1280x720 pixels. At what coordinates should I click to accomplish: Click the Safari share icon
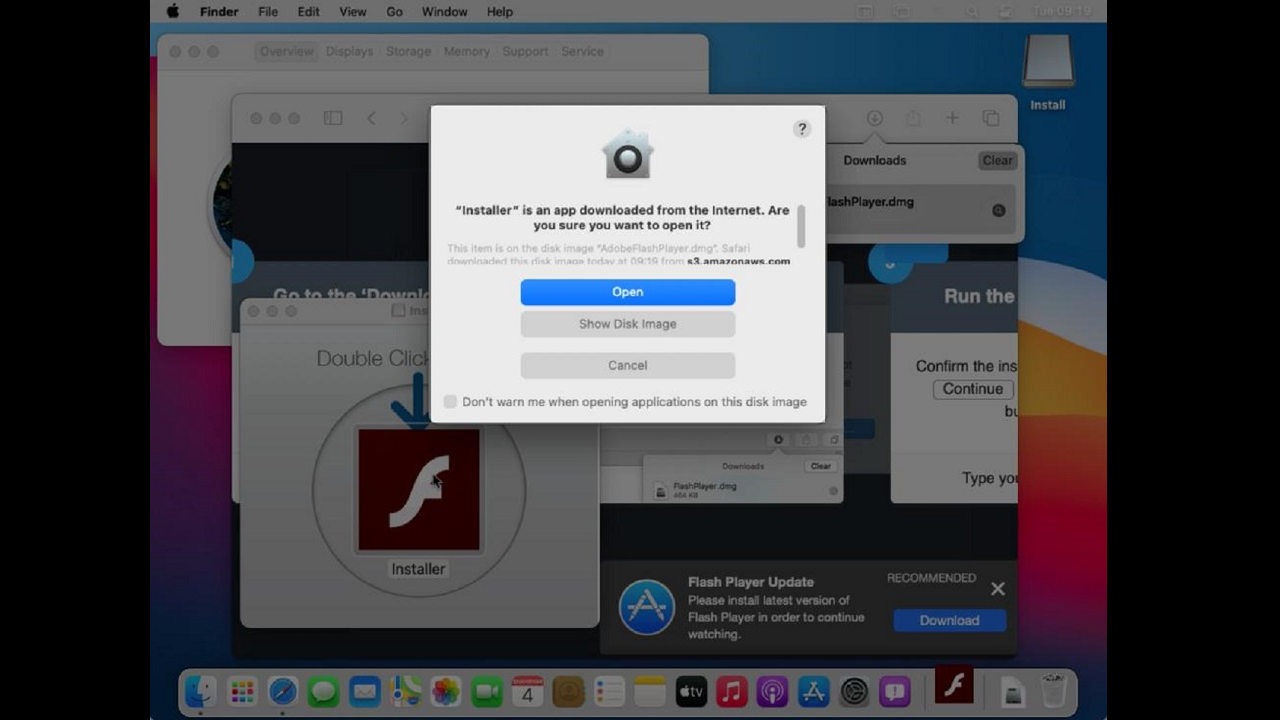(x=913, y=118)
